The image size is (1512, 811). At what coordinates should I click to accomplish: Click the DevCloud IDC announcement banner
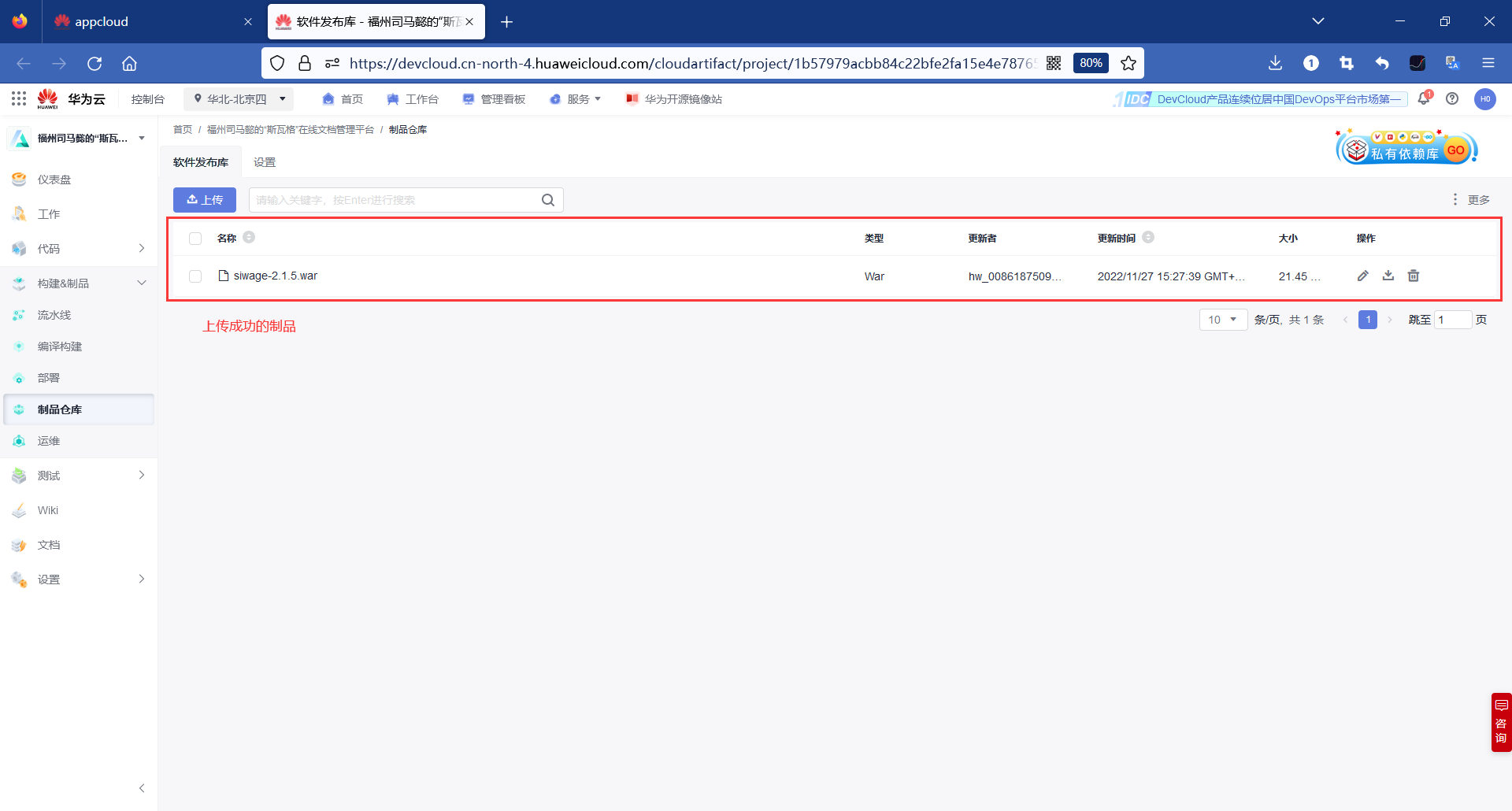coord(1260,99)
